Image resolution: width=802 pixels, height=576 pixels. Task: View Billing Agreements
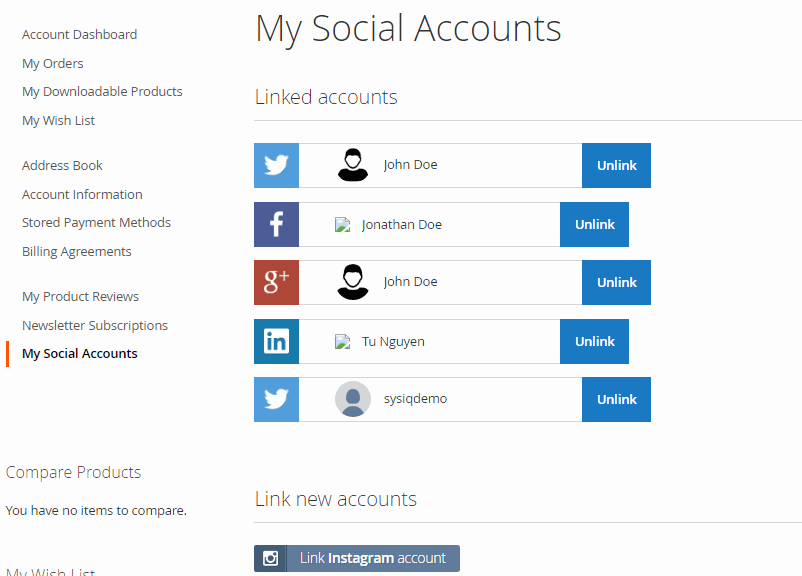[77, 251]
